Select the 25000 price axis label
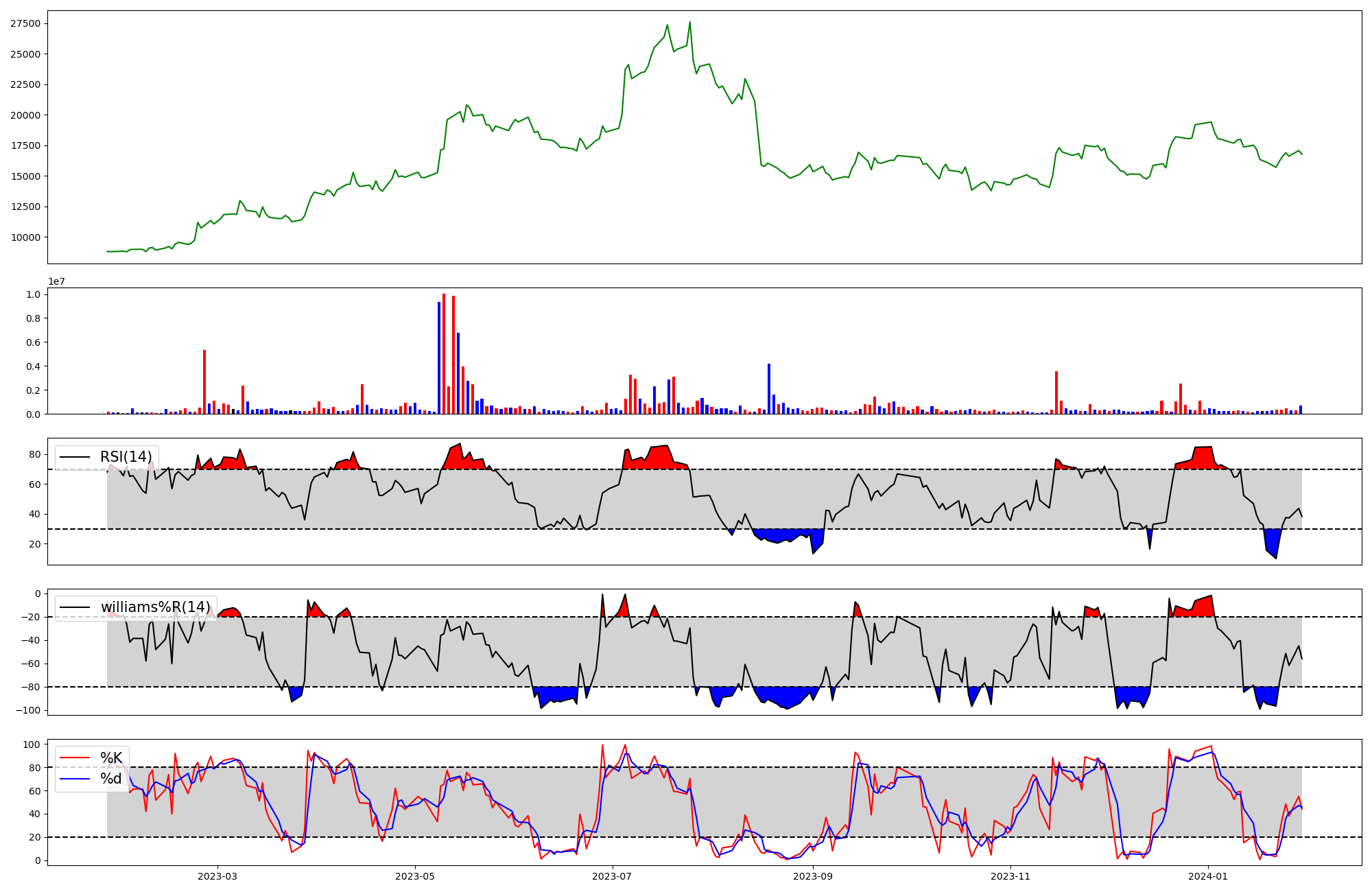 pyautogui.click(x=25, y=54)
